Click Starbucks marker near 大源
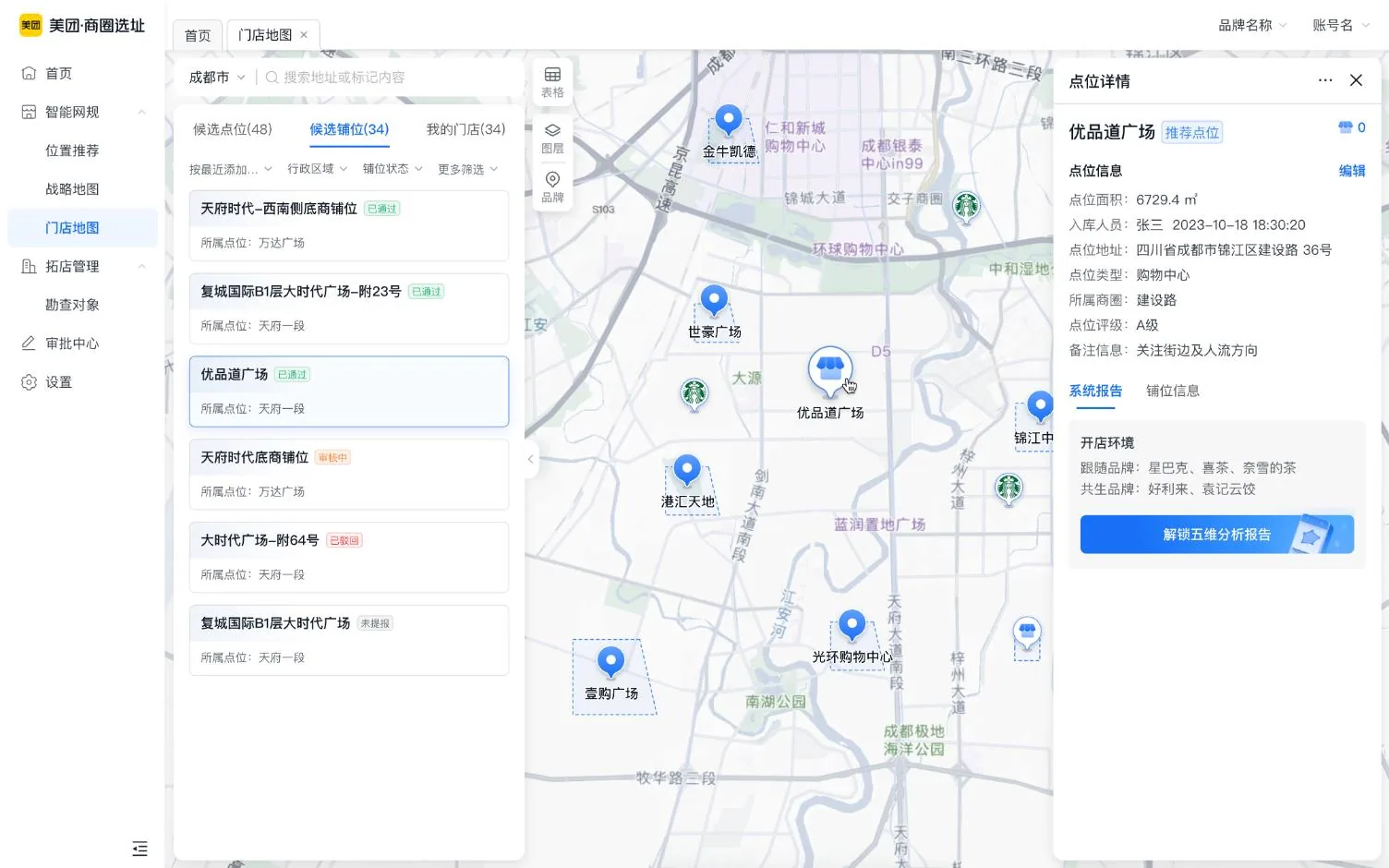The image size is (1389, 868). point(694,395)
